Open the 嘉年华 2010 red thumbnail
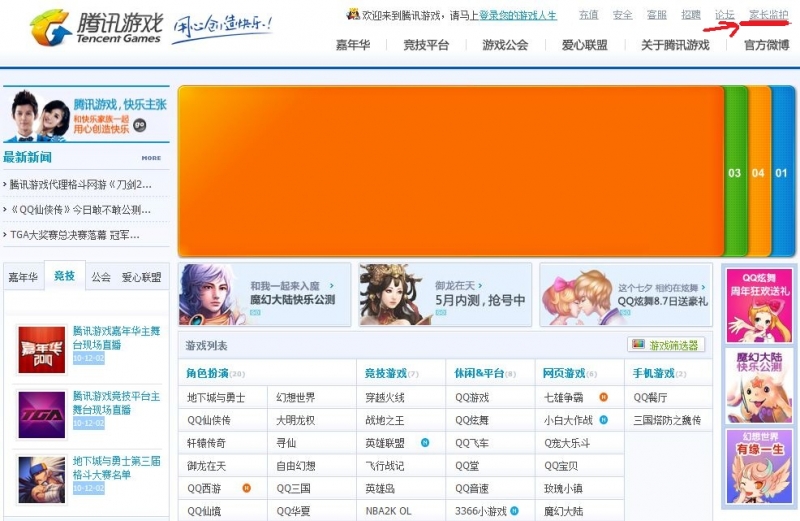 coord(42,350)
